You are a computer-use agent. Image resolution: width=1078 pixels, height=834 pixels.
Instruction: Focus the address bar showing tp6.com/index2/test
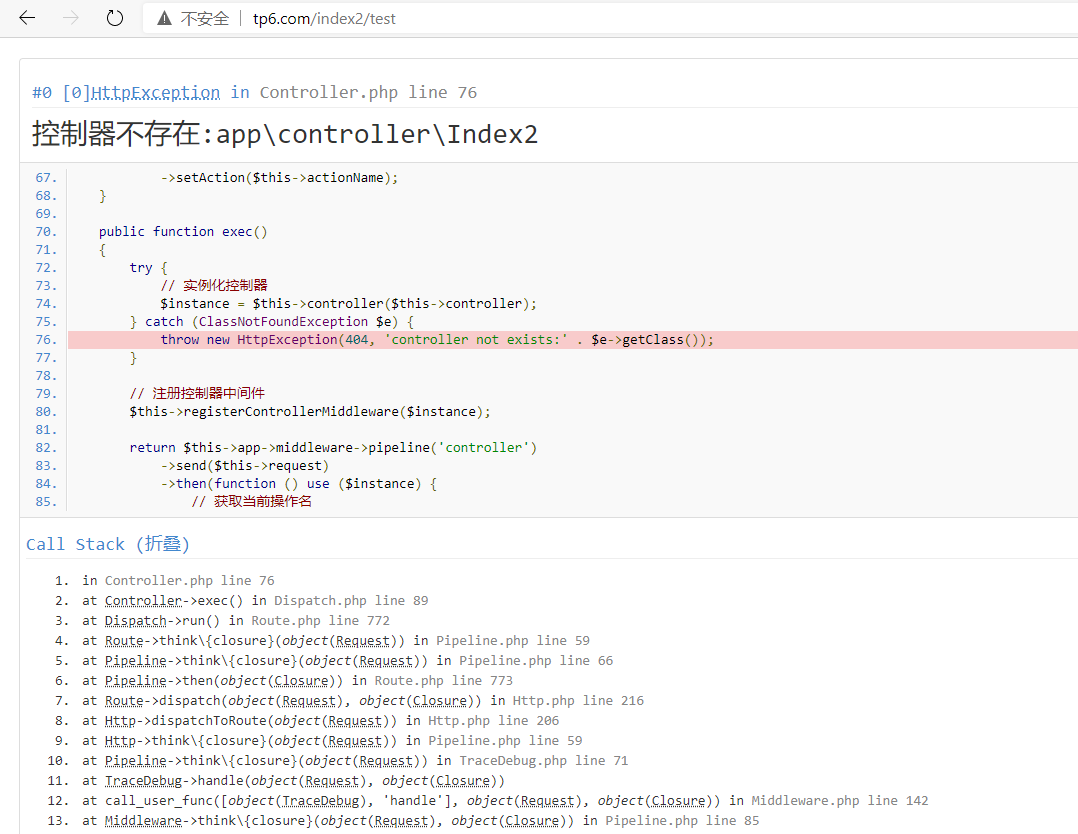(x=609, y=19)
